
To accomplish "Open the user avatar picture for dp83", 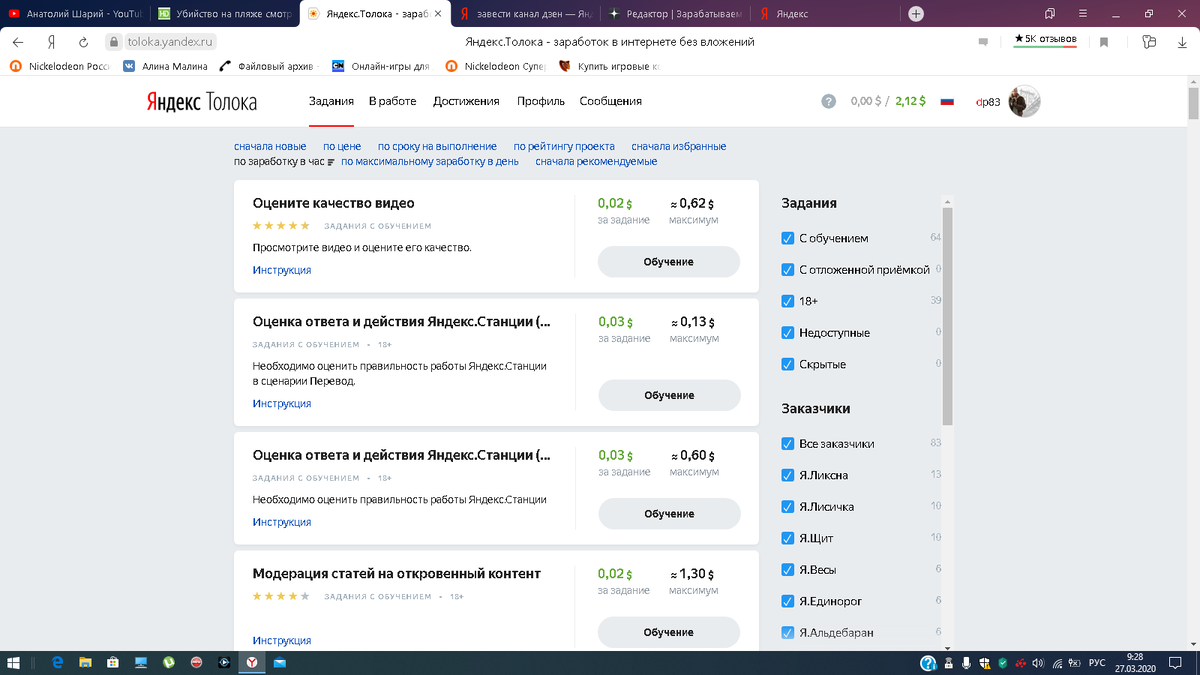I will 1024,101.
